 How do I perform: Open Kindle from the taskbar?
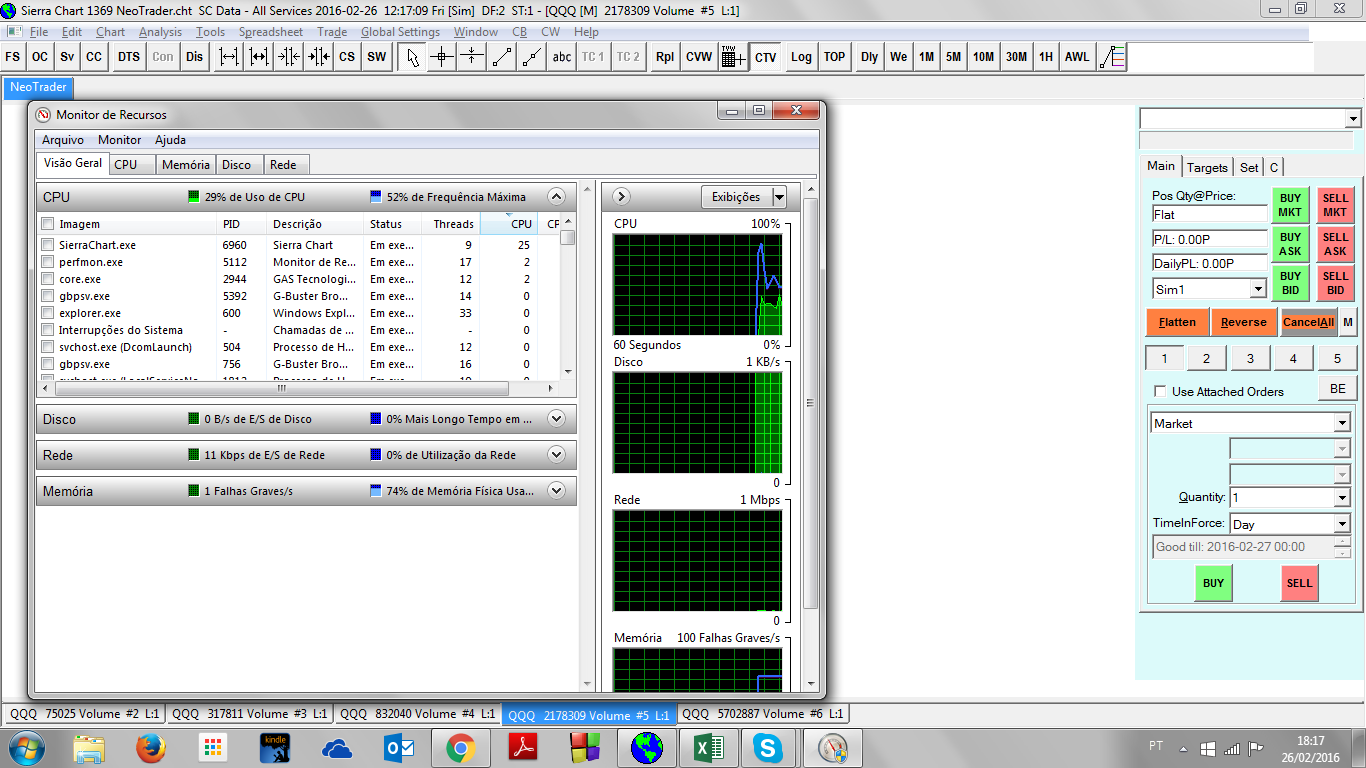coord(274,747)
